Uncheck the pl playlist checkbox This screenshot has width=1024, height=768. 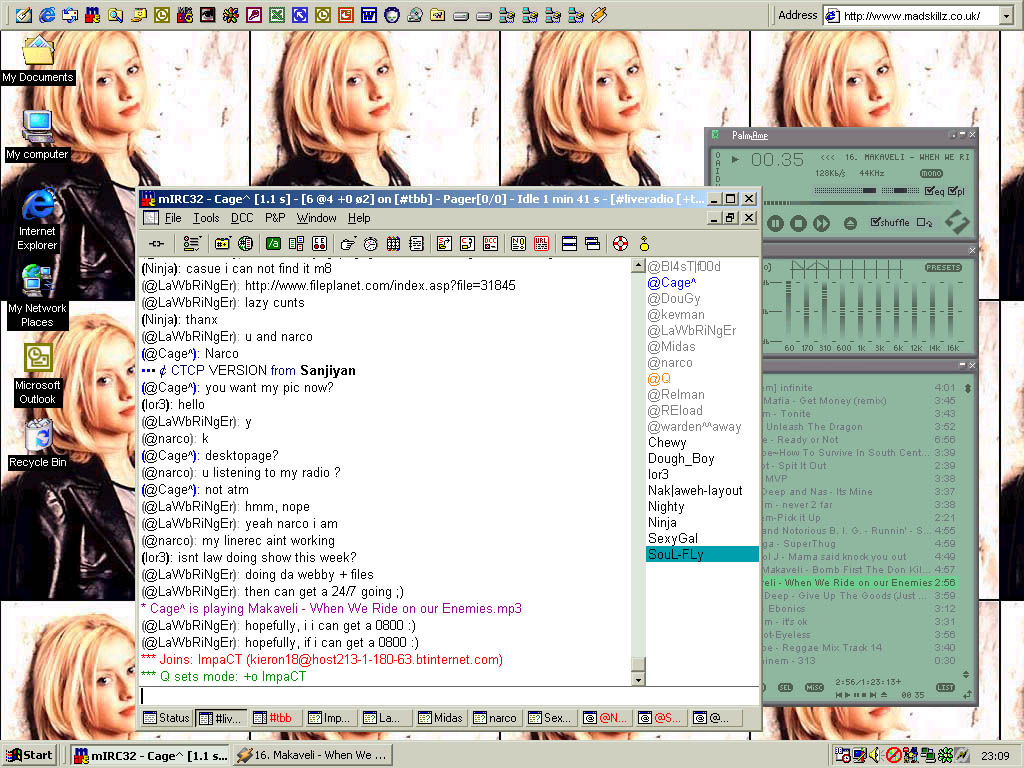coord(951,191)
